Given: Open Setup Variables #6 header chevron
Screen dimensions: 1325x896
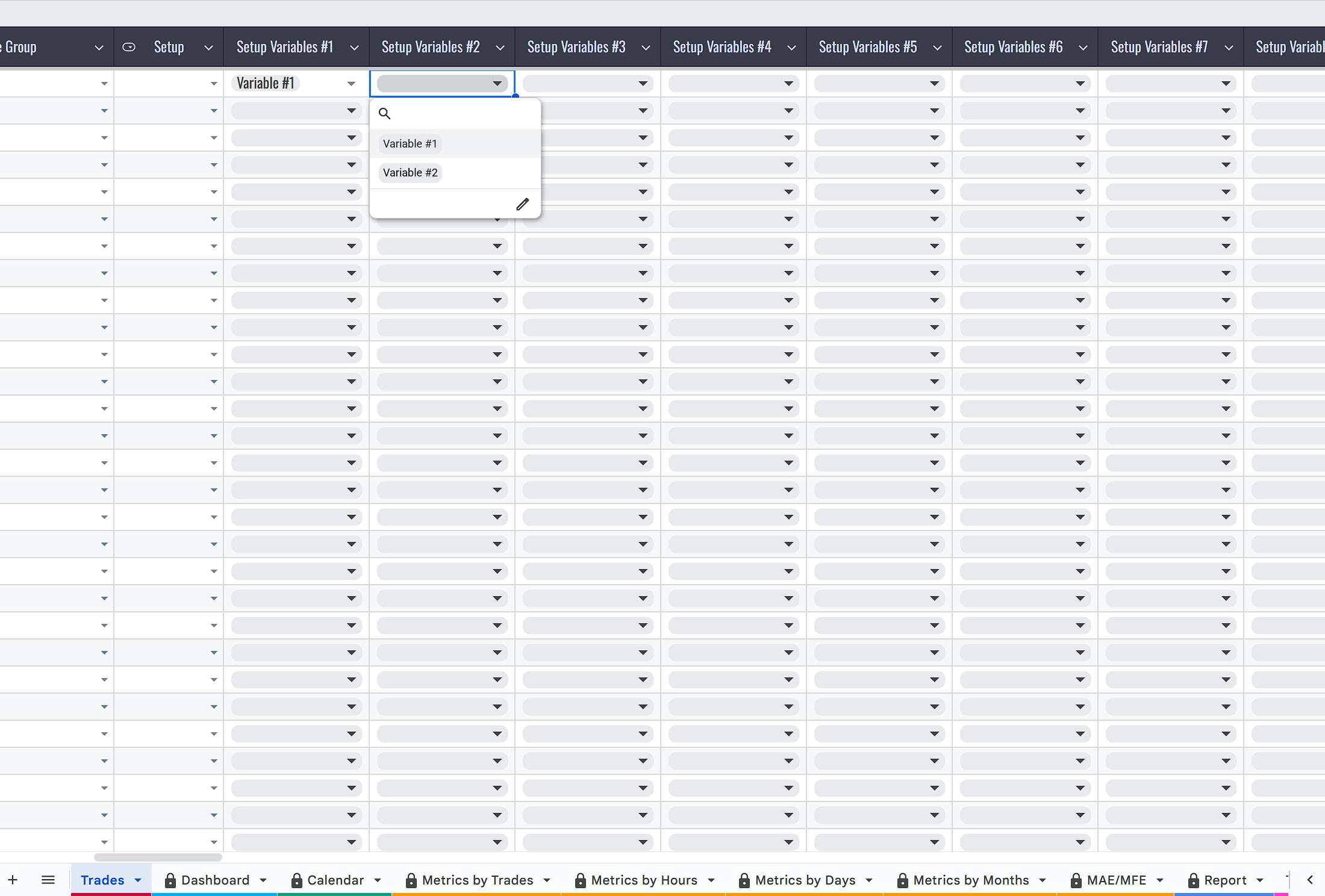Looking at the screenshot, I should point(1083,48).
